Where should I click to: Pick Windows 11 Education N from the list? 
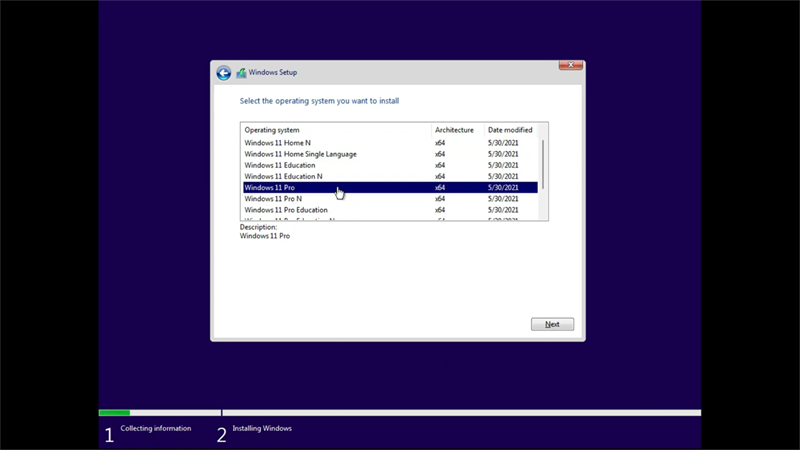pos(283,176)
